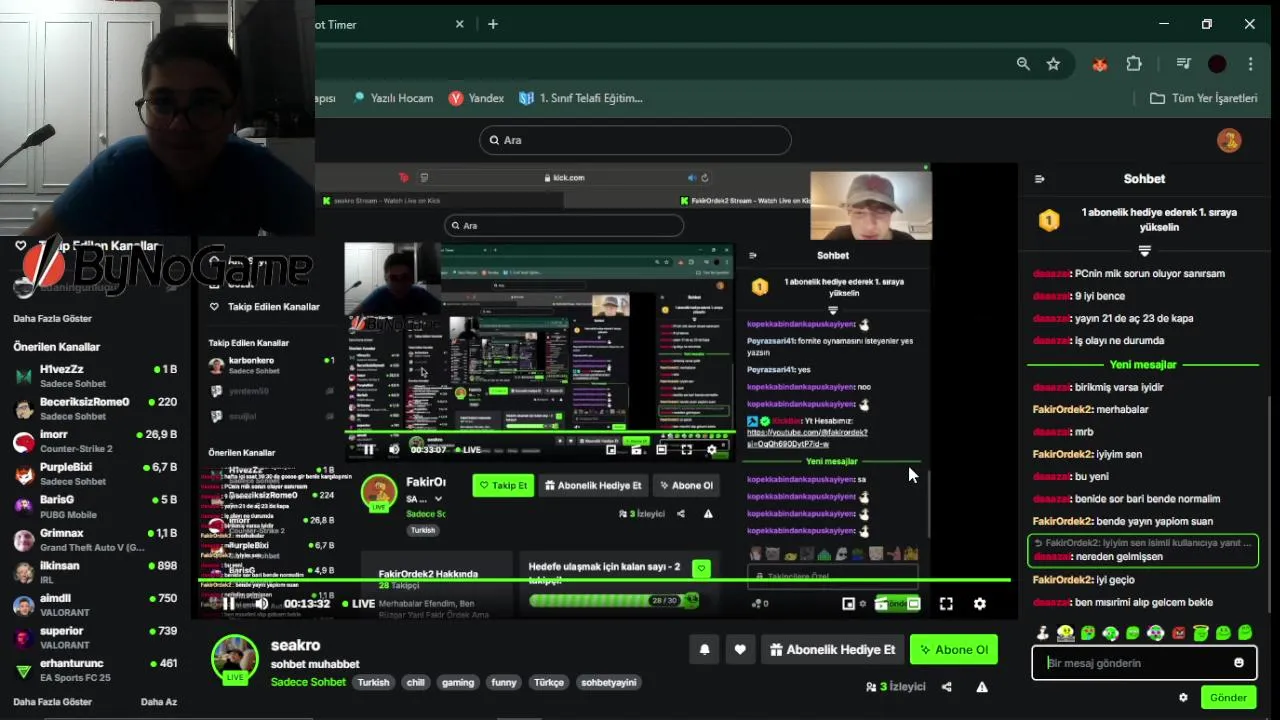Screen dimensions: 1280x720
Task: Expand the gift subscription leaderboard chevron
Action: click(1145, 251)
